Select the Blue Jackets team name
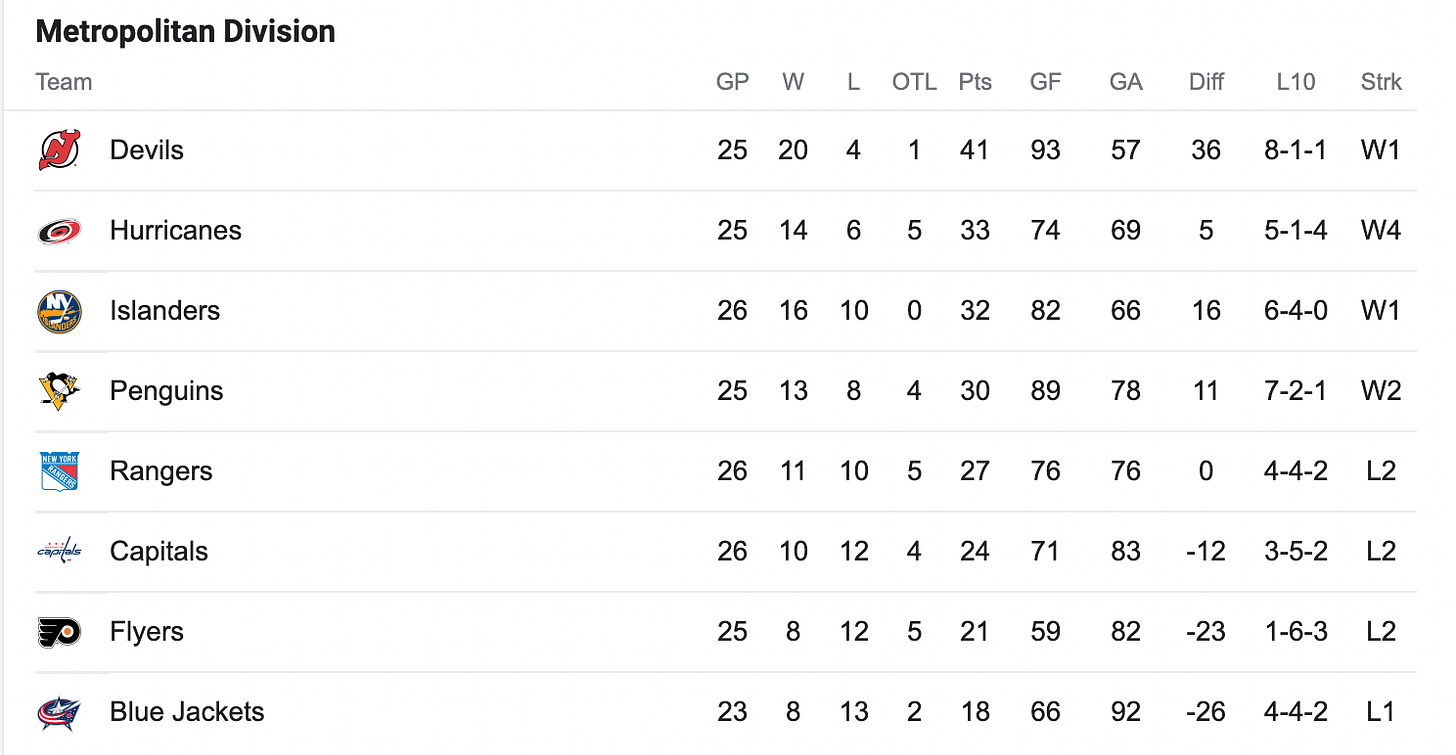Image resolution: width=1456 pixels, height=755 pixels. pyautogui.click(x=187, y=712)
